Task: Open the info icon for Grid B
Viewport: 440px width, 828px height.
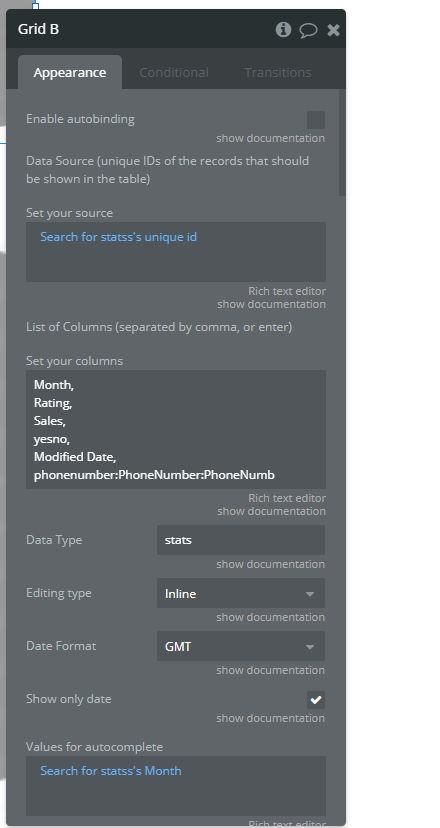Action: [x=283, y=30]
